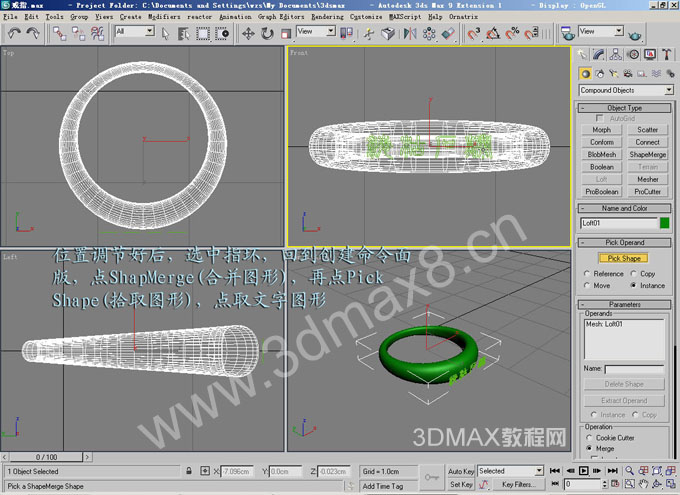This screenshot has height=495, width=680.
Task: Toggle the Selection Lock padlock icon
Action: tap(189, 471)
